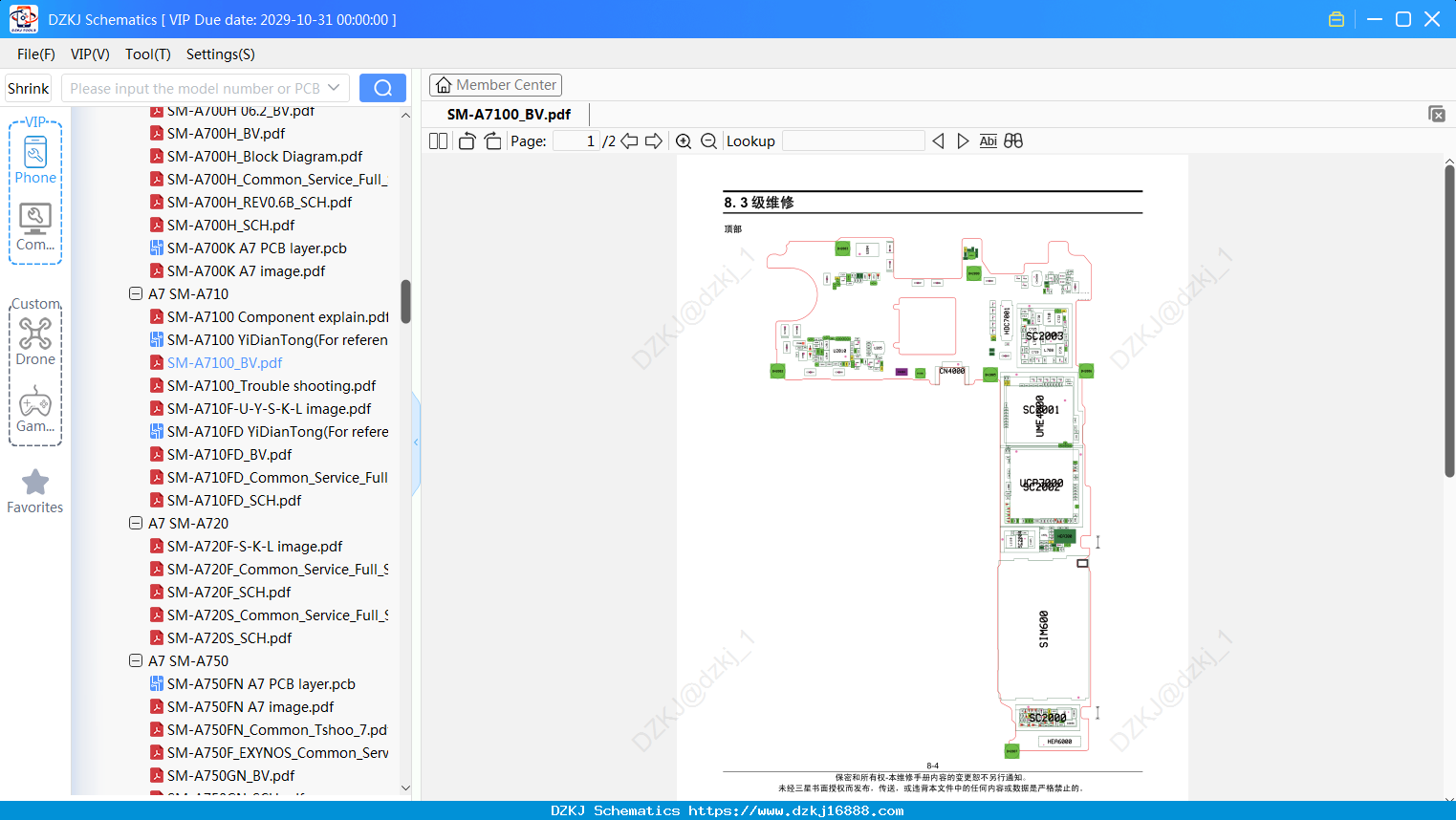Open SM-A750FN A7 image.pdf
The width and height of the screenshot is (1456, 820).
coord(250,707)
